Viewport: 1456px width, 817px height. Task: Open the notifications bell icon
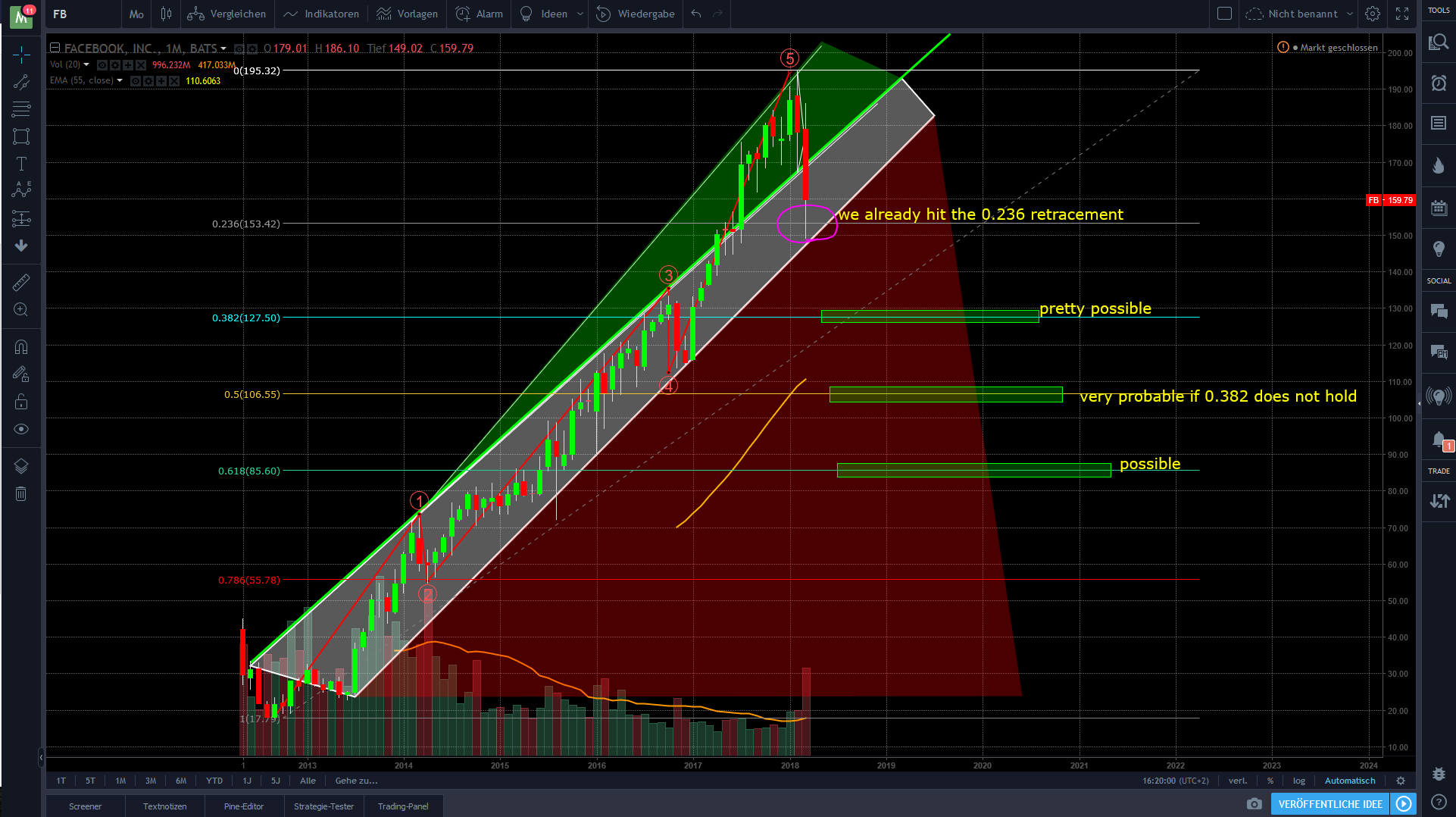click(1439, 440)
